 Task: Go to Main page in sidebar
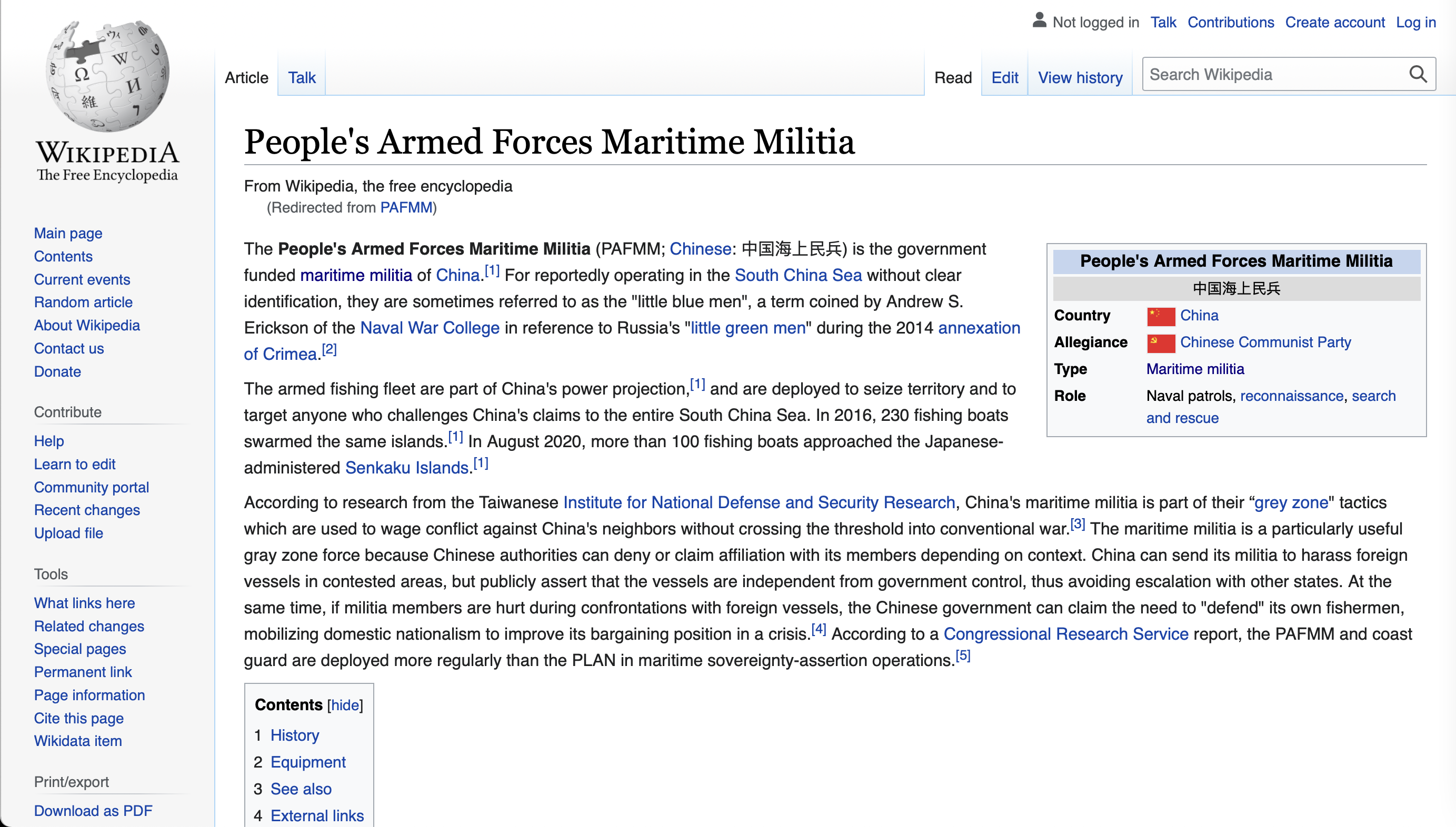[x=68, y=233]
